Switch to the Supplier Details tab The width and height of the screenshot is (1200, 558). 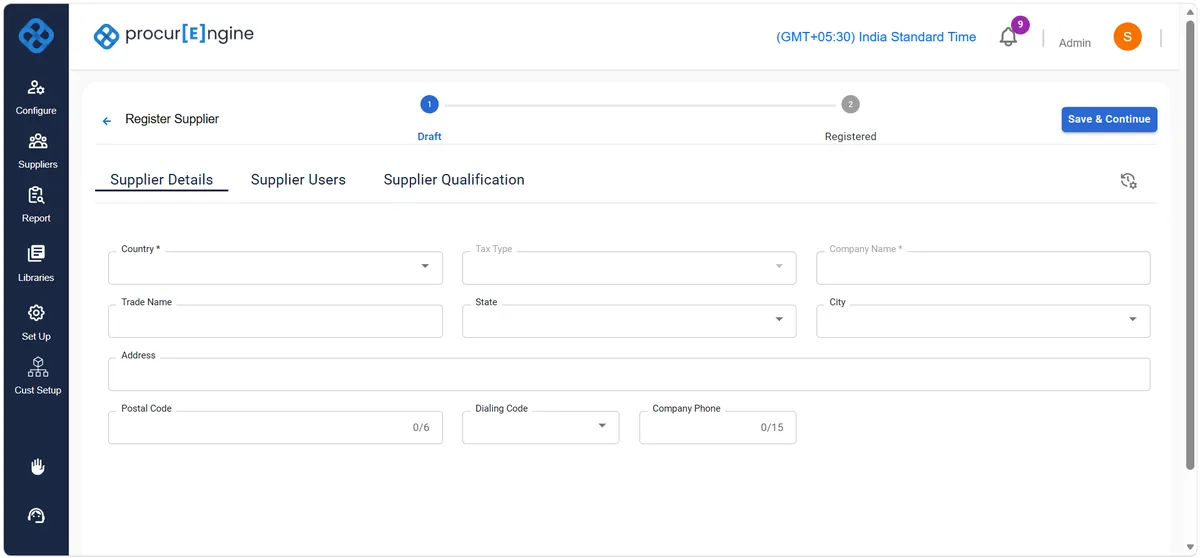[161, 180]
